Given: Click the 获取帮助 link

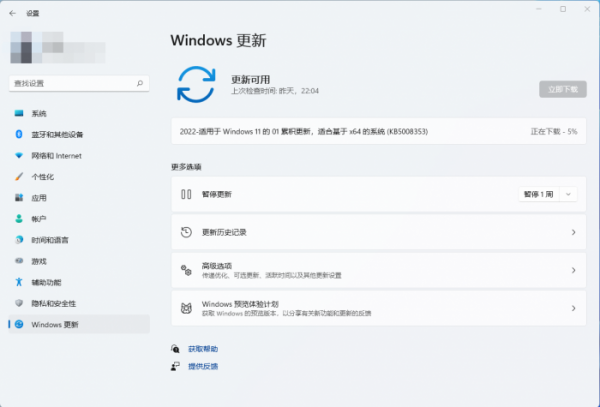Looking at the screenshot, I should 203,349.
